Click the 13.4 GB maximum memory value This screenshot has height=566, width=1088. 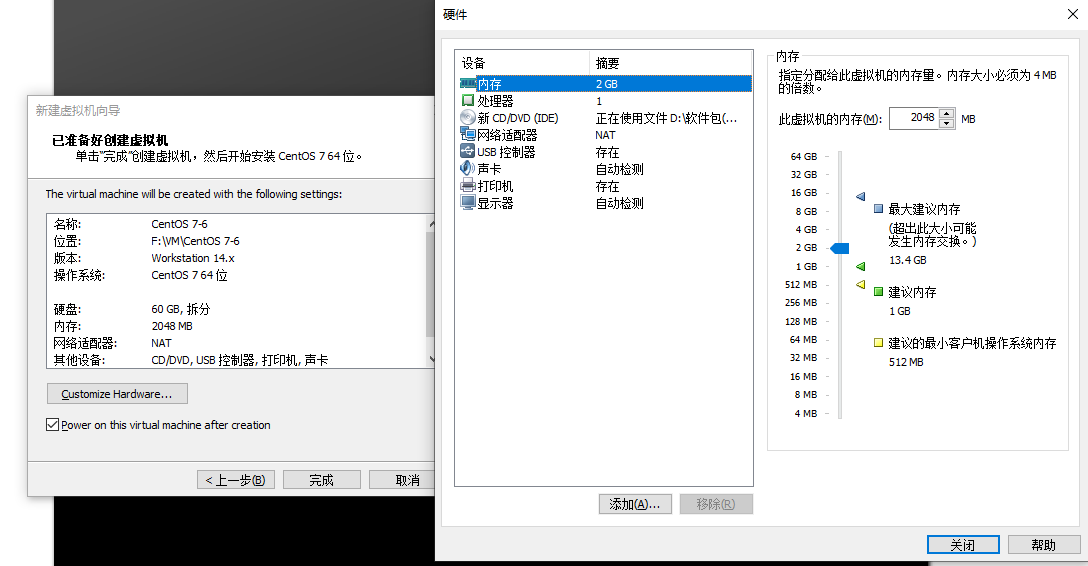coord(908,260)
